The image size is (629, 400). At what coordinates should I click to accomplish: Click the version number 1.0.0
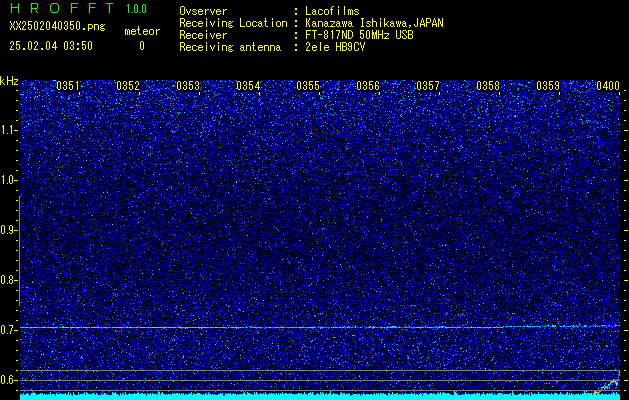tap(136, 9)
